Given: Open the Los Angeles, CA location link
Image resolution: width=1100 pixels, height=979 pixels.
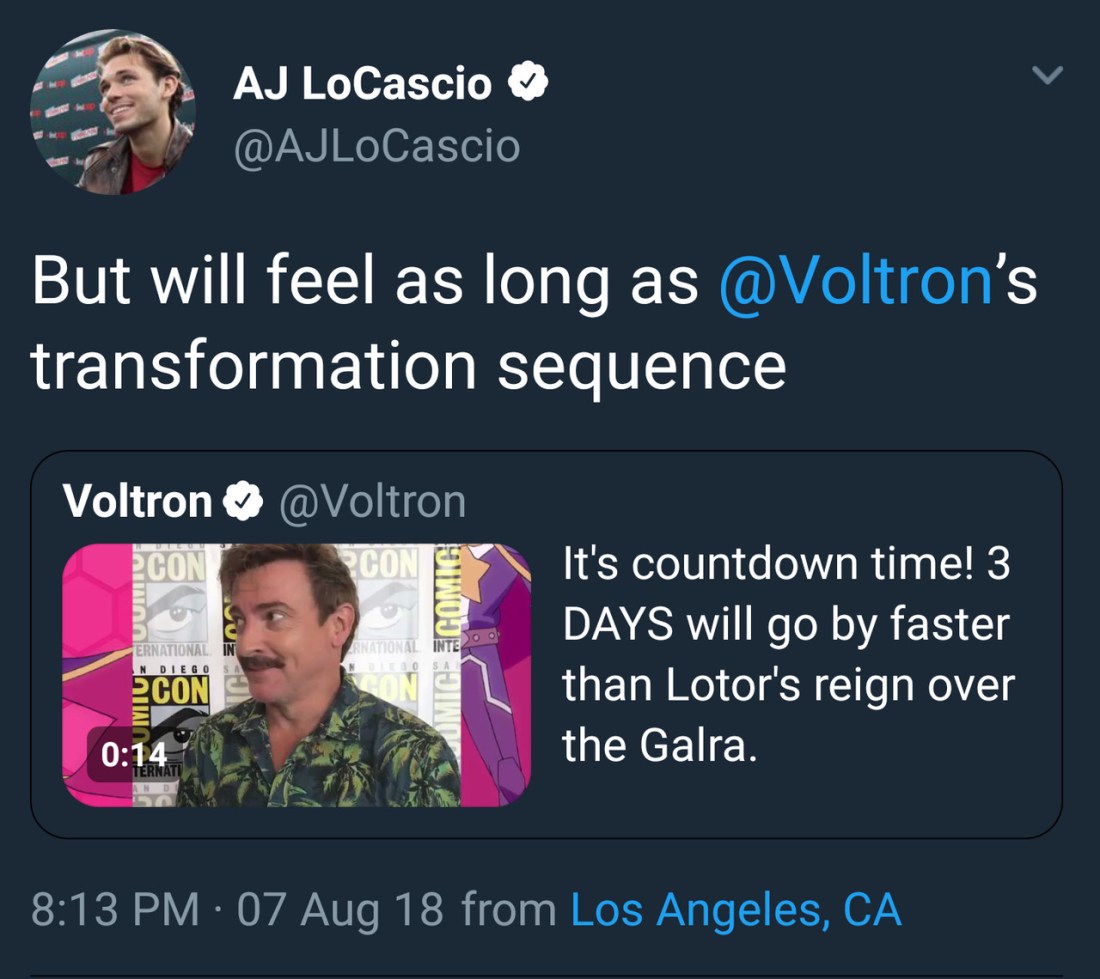Looking at the screenshot, I should click(736, 910).
